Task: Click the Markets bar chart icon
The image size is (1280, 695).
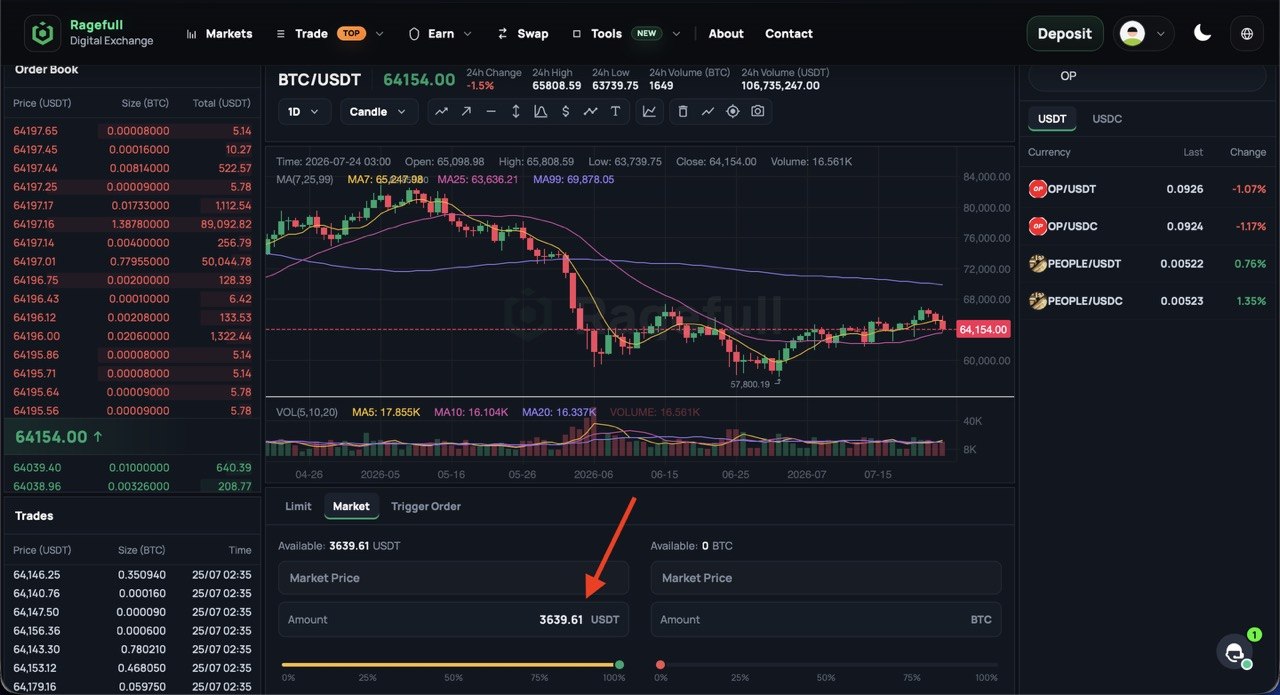Action: (192, 34)
